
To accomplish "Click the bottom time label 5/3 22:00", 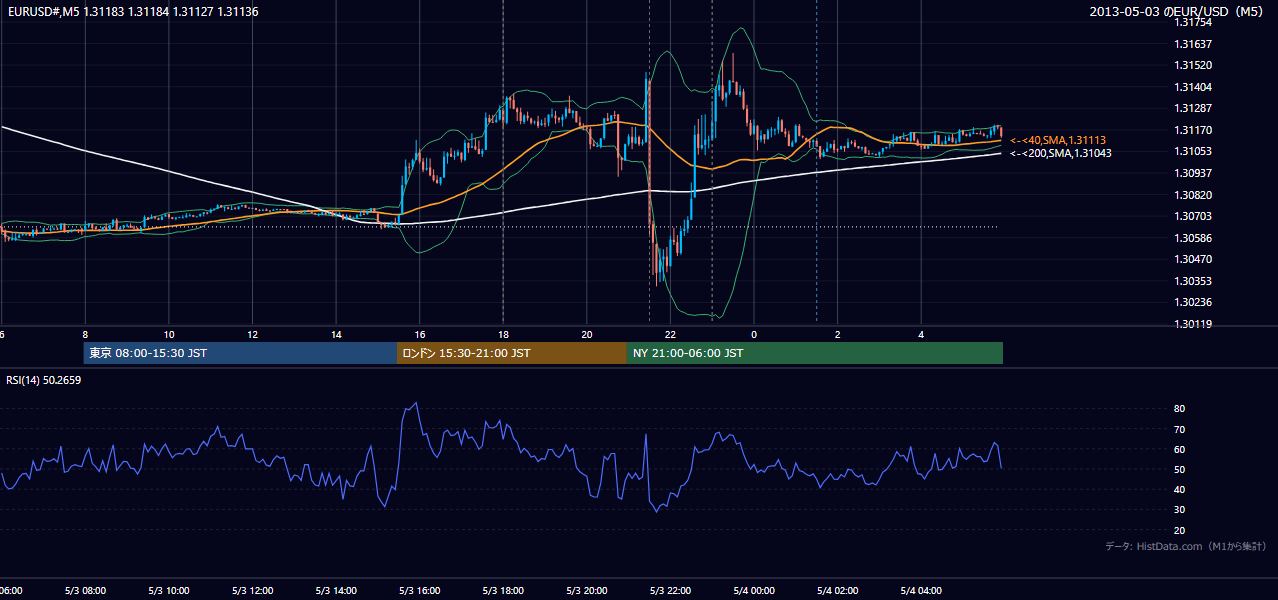I will 670,591.
